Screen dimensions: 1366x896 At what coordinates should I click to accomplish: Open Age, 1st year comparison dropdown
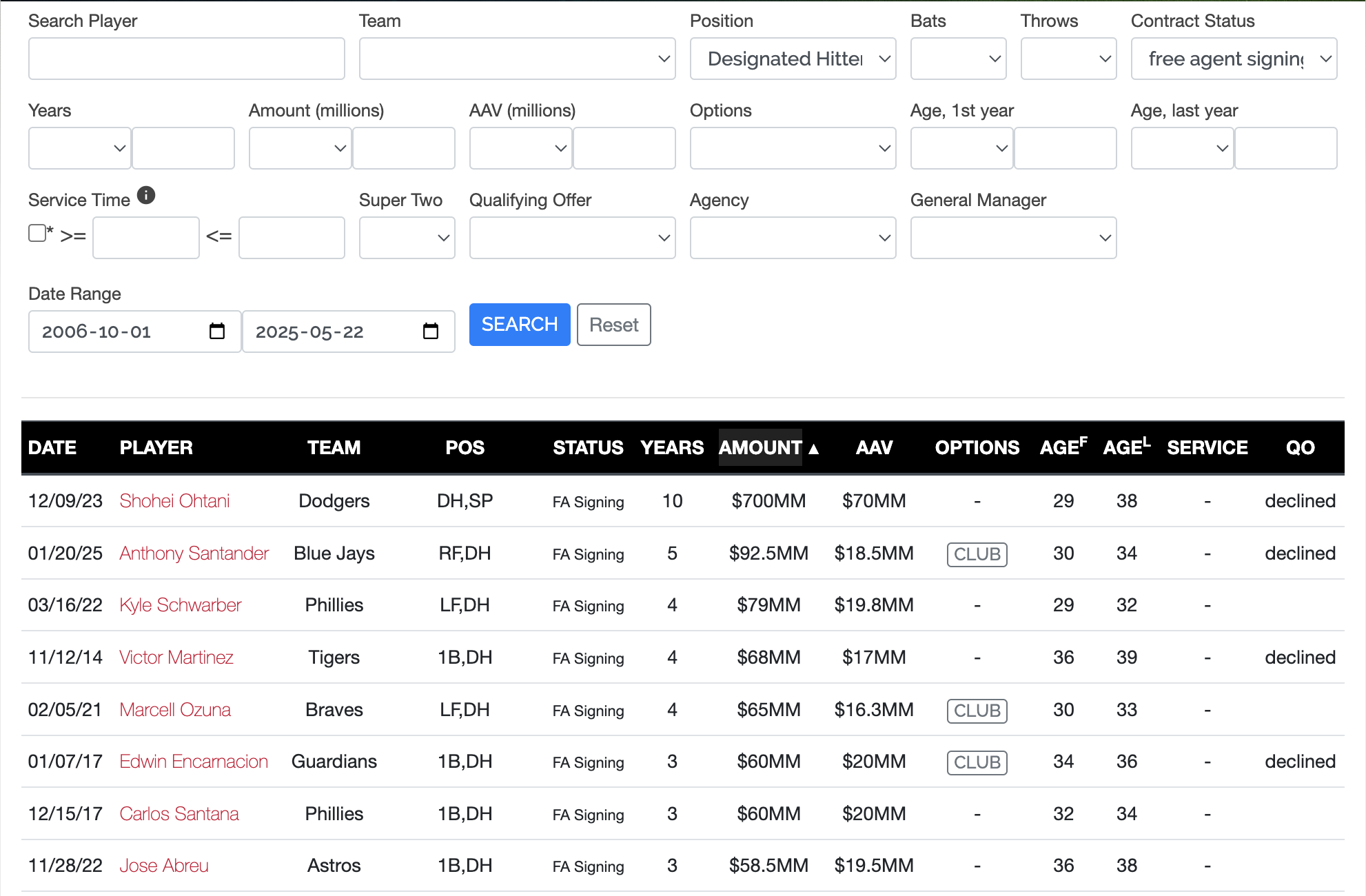962,148
